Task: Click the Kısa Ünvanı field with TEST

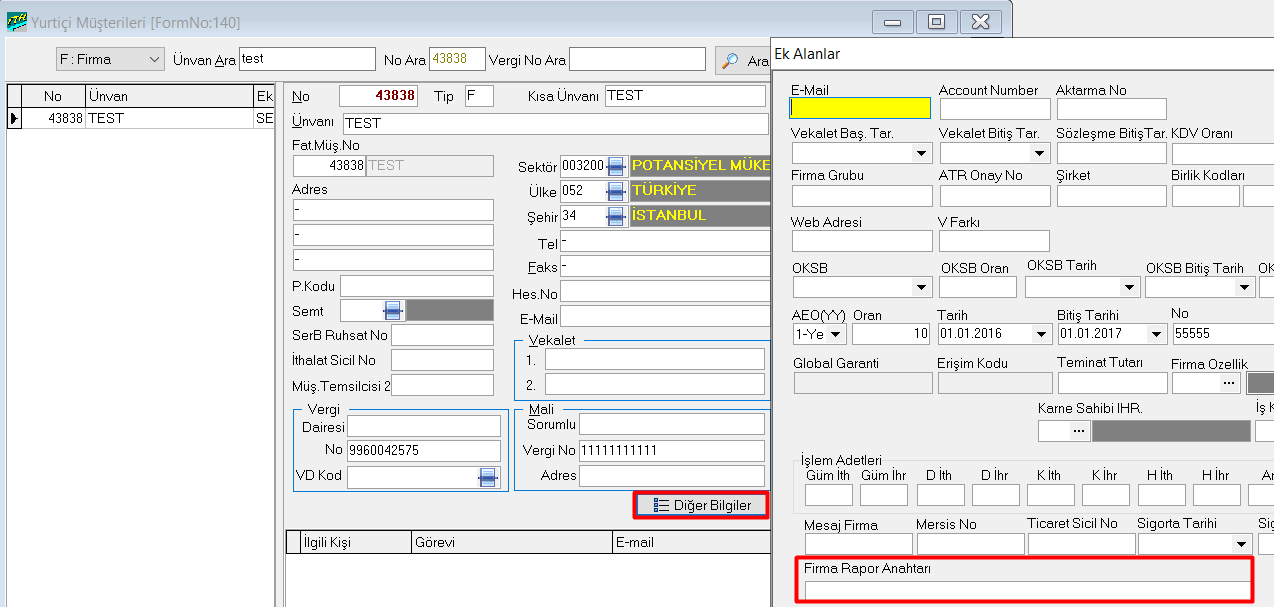Action: (686, 96)
